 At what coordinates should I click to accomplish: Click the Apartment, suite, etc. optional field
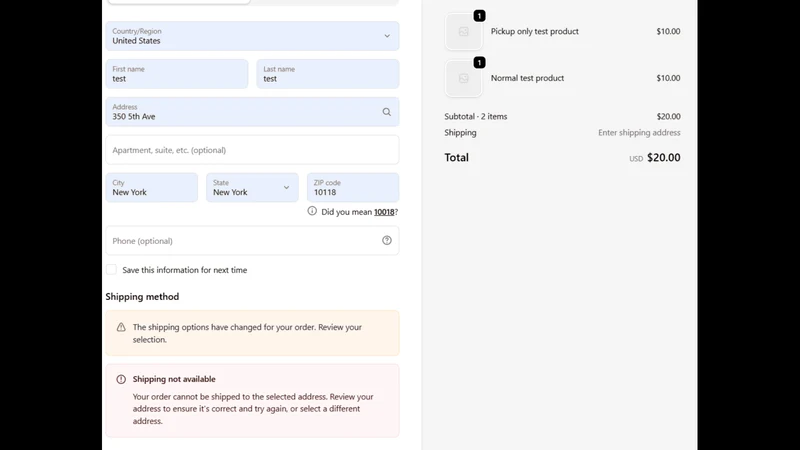(252, 149)
